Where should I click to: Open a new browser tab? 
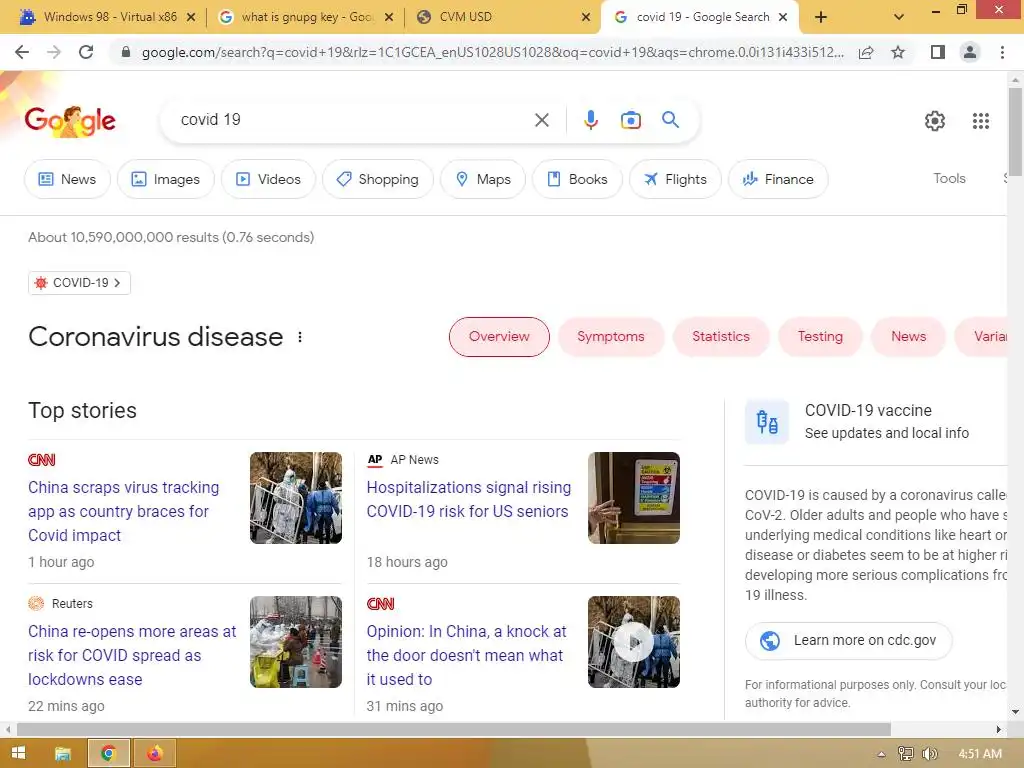[821, 18]
